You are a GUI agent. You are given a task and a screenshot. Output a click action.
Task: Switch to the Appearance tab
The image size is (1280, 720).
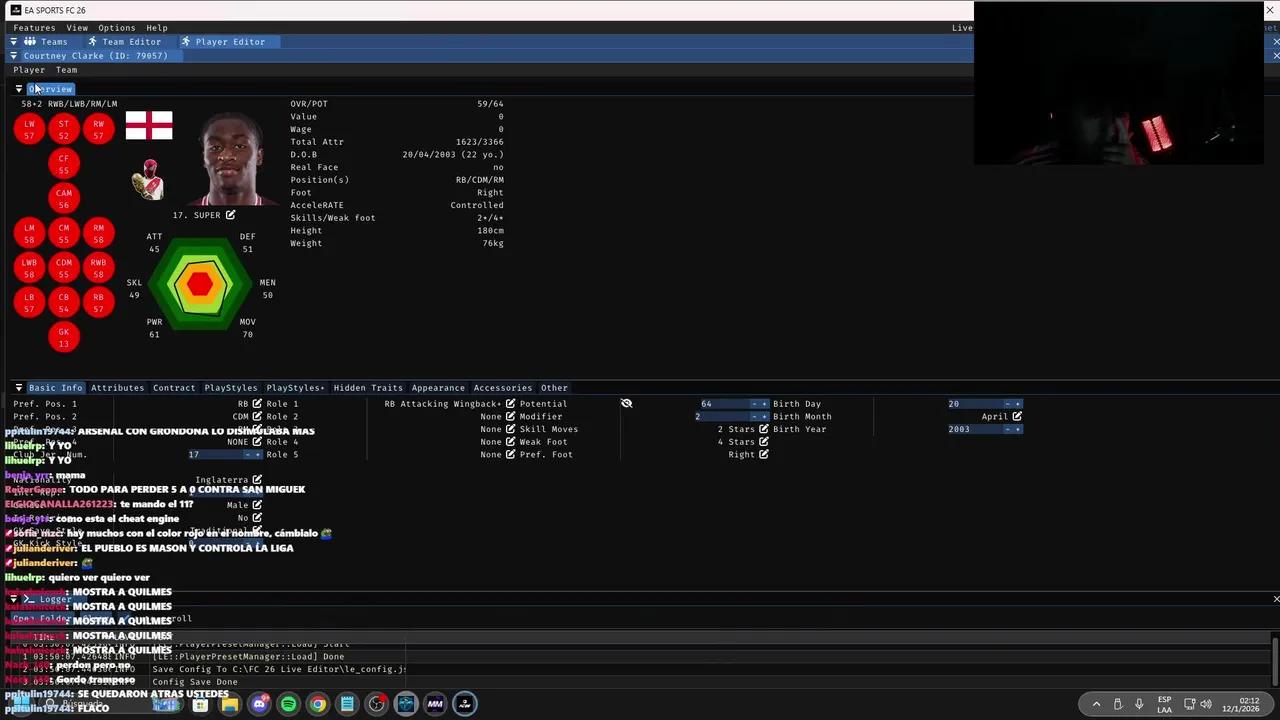[x=438, y=388]
